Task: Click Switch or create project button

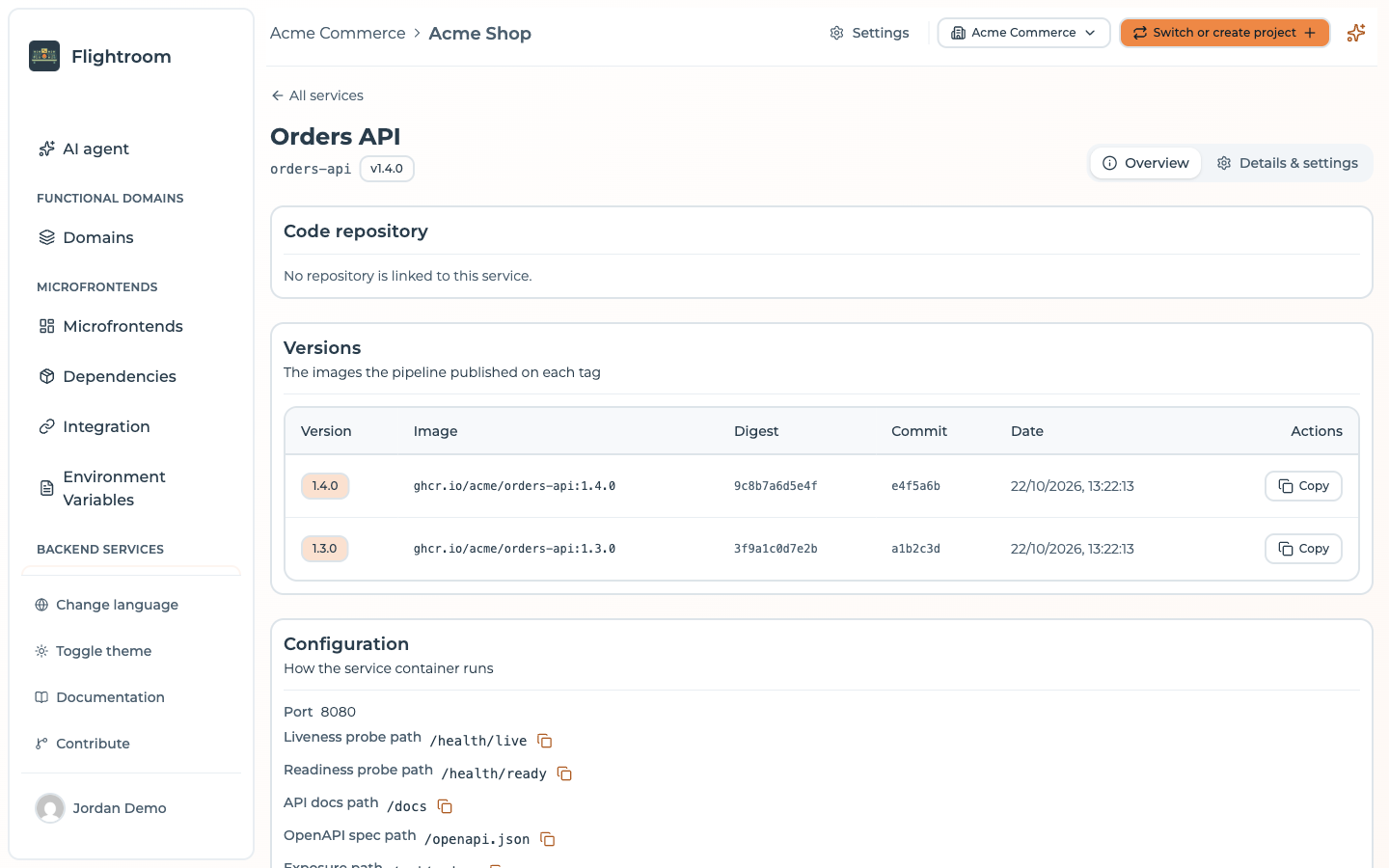Action: pyautogui.click(x=1224, y=33)
